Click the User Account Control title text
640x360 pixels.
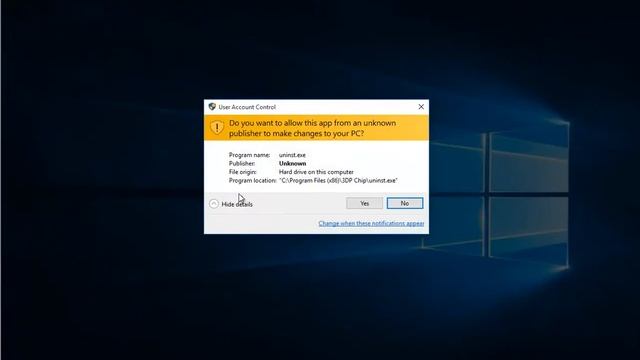click(x=247, y=107)
